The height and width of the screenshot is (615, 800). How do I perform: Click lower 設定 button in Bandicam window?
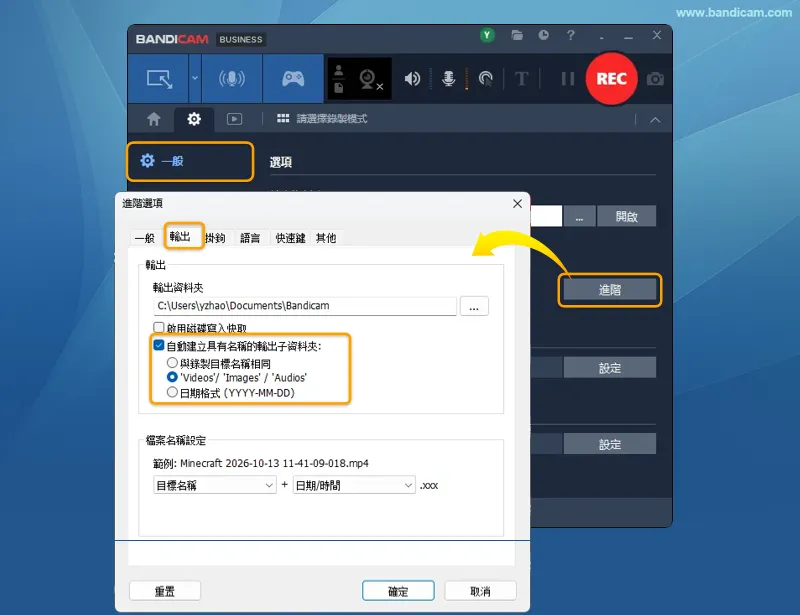(610, 444)
